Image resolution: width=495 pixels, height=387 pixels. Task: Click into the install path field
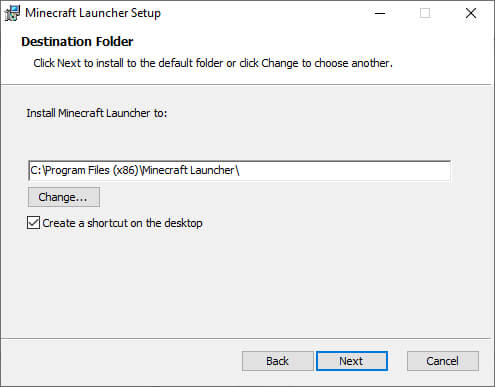click(239, 170)
